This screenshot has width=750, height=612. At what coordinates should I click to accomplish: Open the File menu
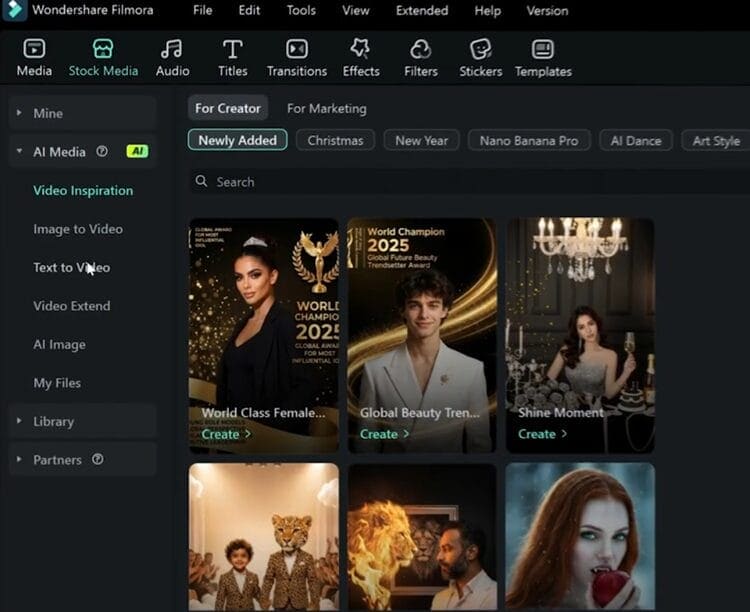tap(203, 11)
